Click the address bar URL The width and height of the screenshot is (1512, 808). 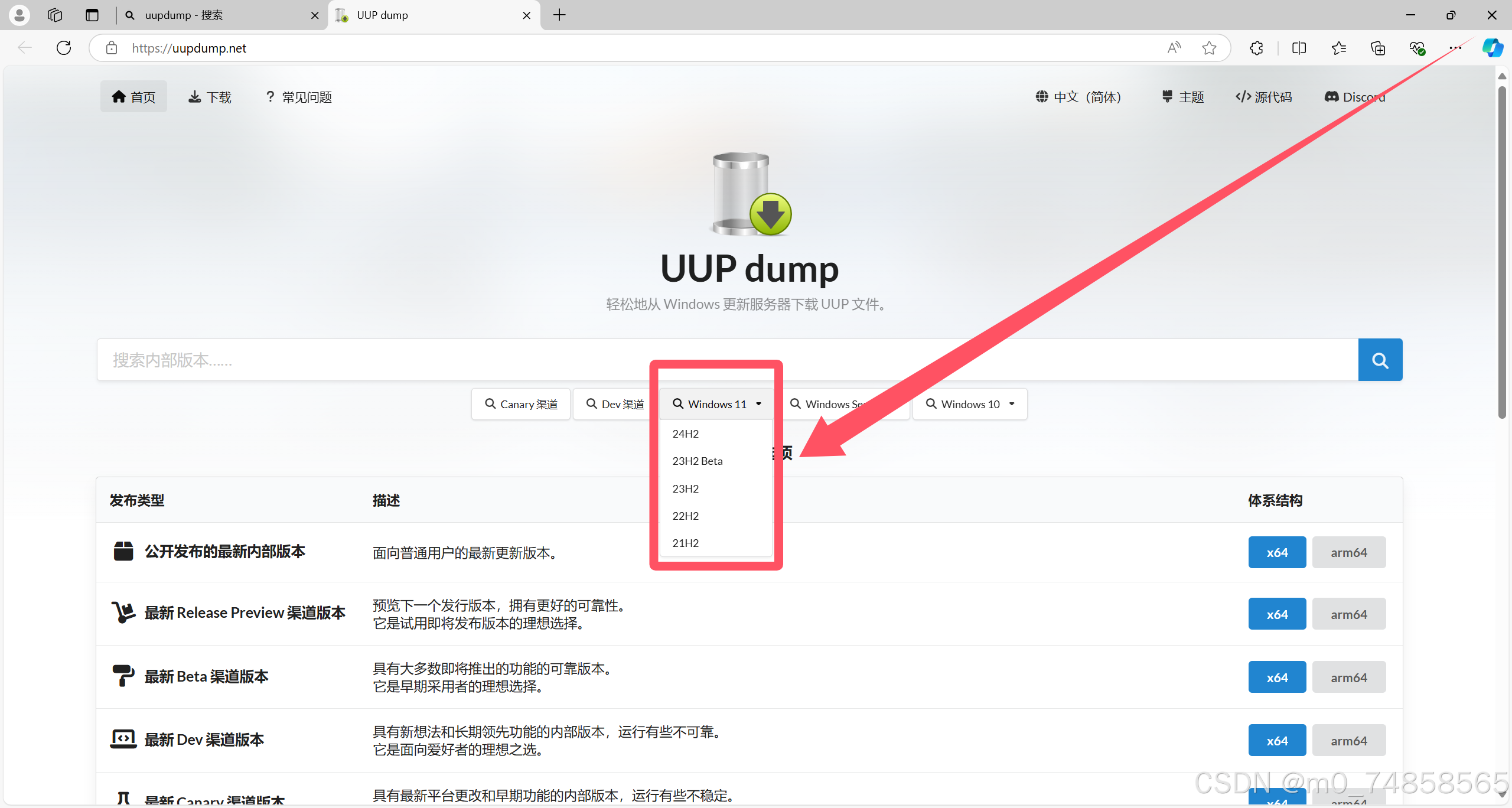[189, 48]
